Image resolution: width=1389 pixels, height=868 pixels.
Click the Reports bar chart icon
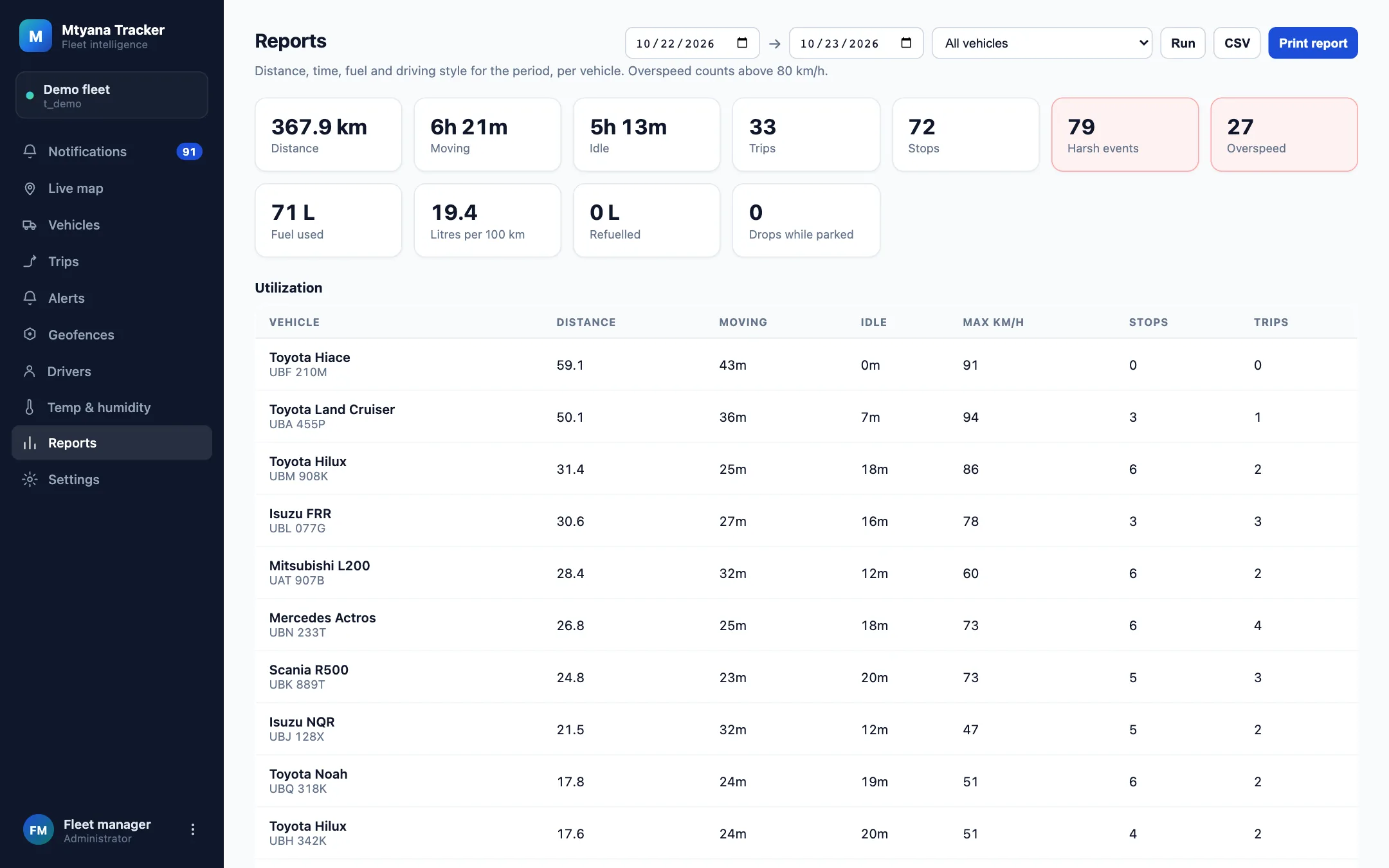pyautogui.click(x=30, y=442)
